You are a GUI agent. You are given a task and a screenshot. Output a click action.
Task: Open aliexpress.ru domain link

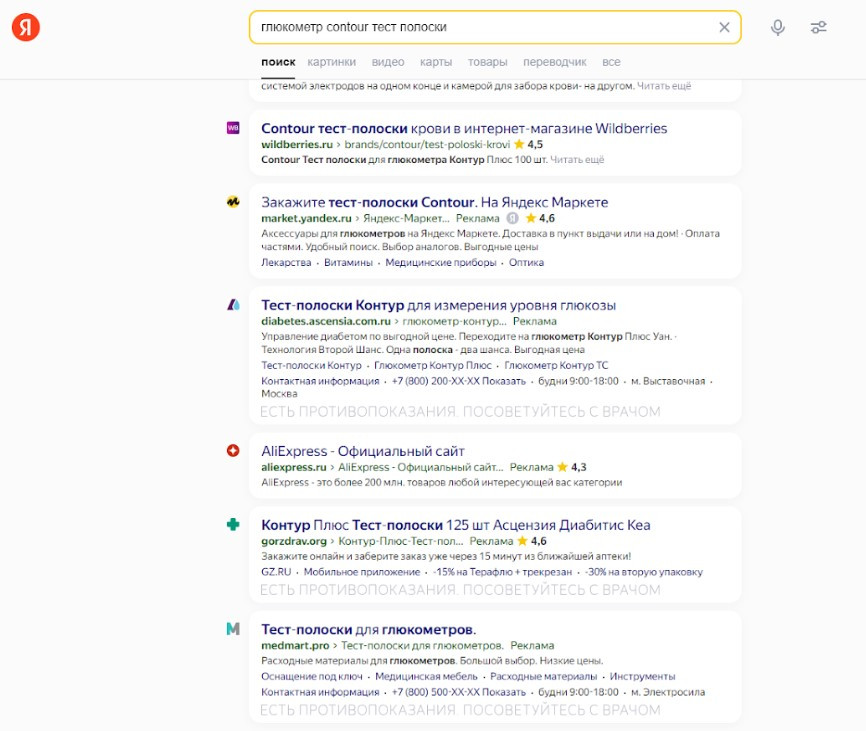(x=294, y=467)
